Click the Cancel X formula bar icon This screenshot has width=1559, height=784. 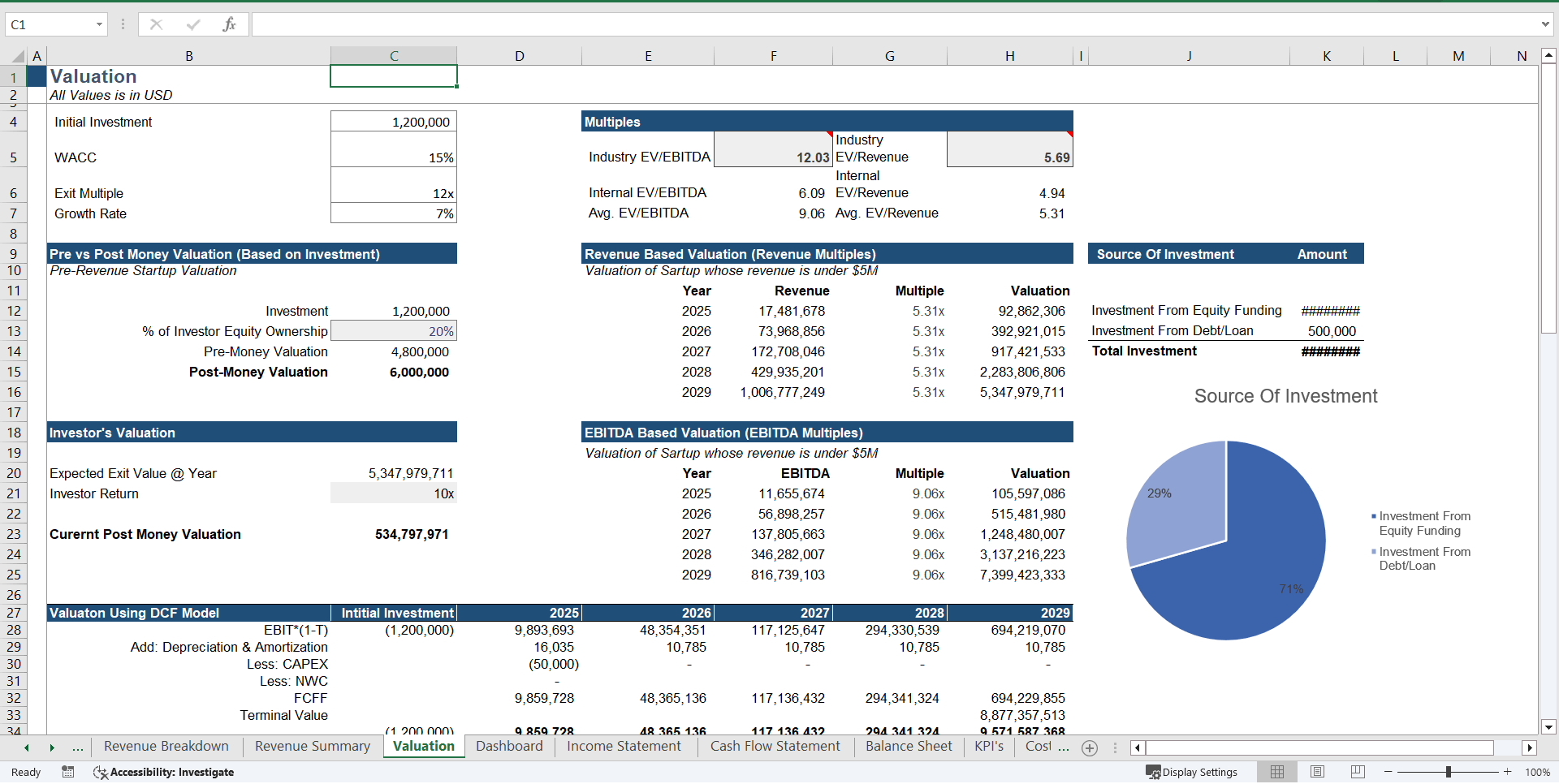[x=157, y=24]
